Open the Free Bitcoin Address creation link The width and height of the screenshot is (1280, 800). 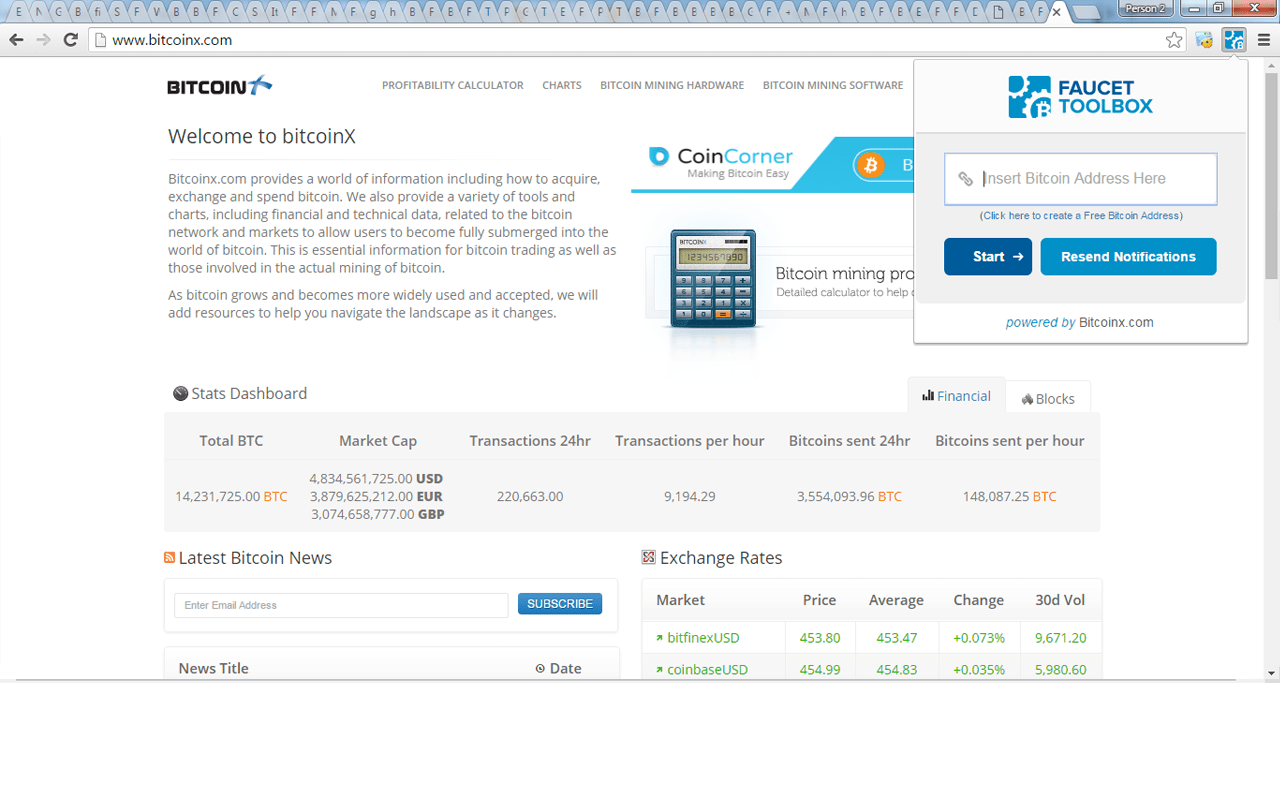(x=1080, y=215)
